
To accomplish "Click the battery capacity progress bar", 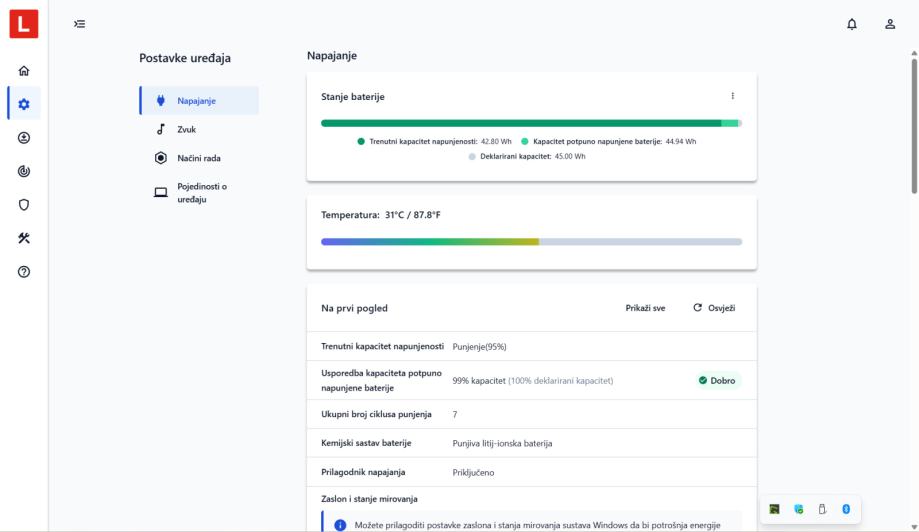I will (x=531, y=123).
